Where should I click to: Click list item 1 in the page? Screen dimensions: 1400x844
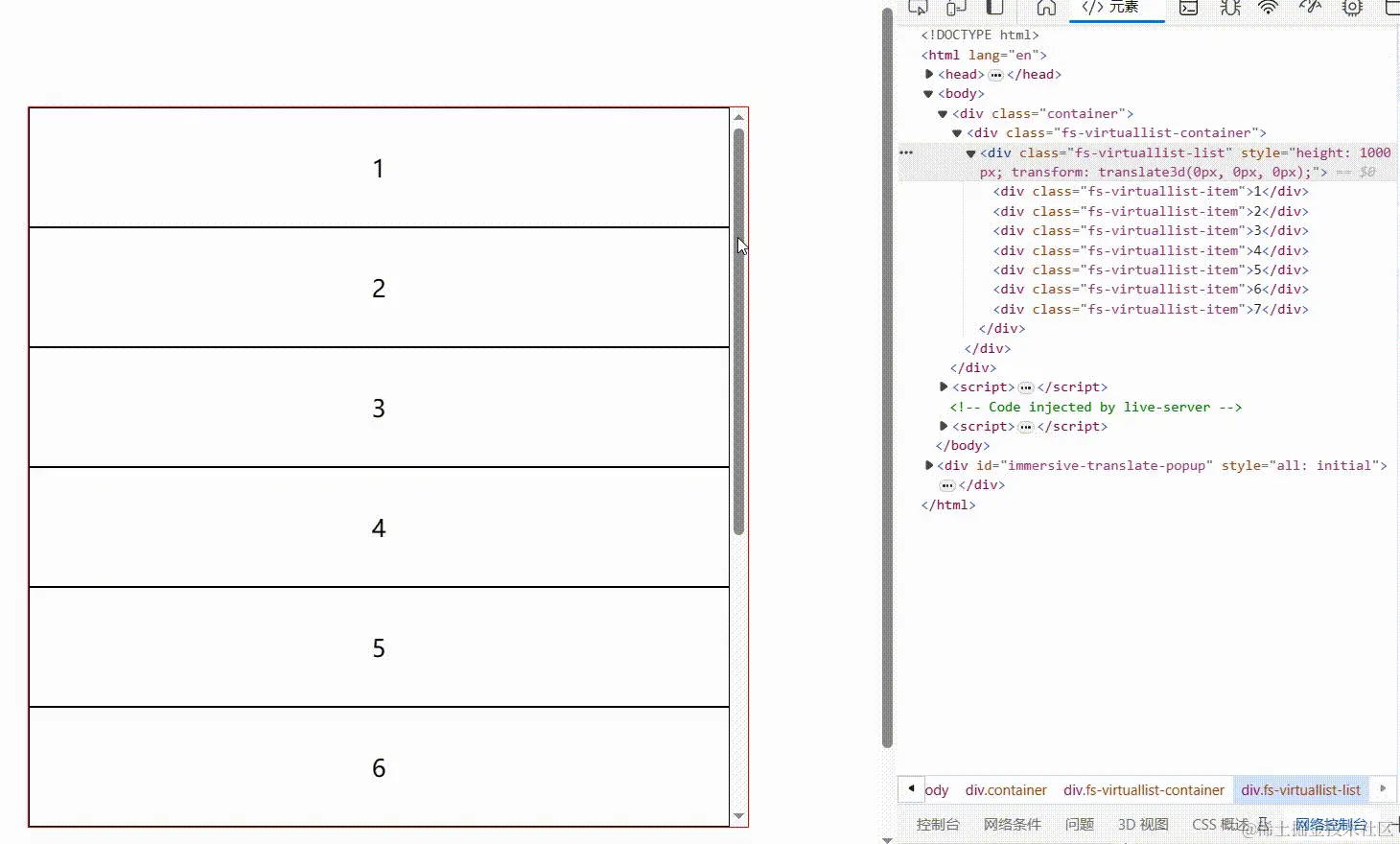click(x=379, y=168)
